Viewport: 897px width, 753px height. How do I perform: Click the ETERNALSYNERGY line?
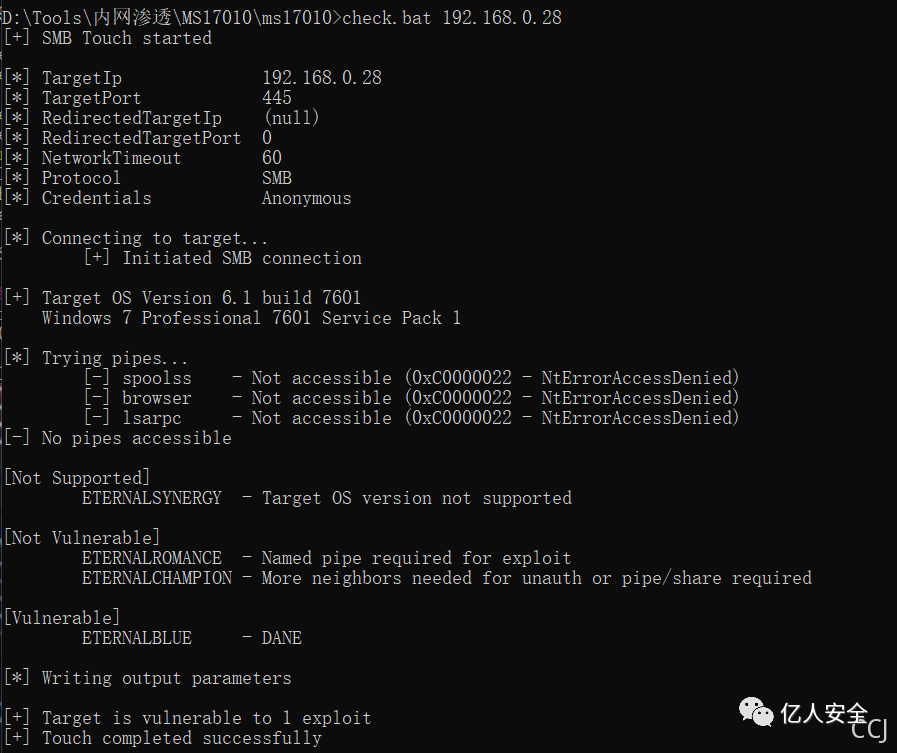tap(327, 498)
